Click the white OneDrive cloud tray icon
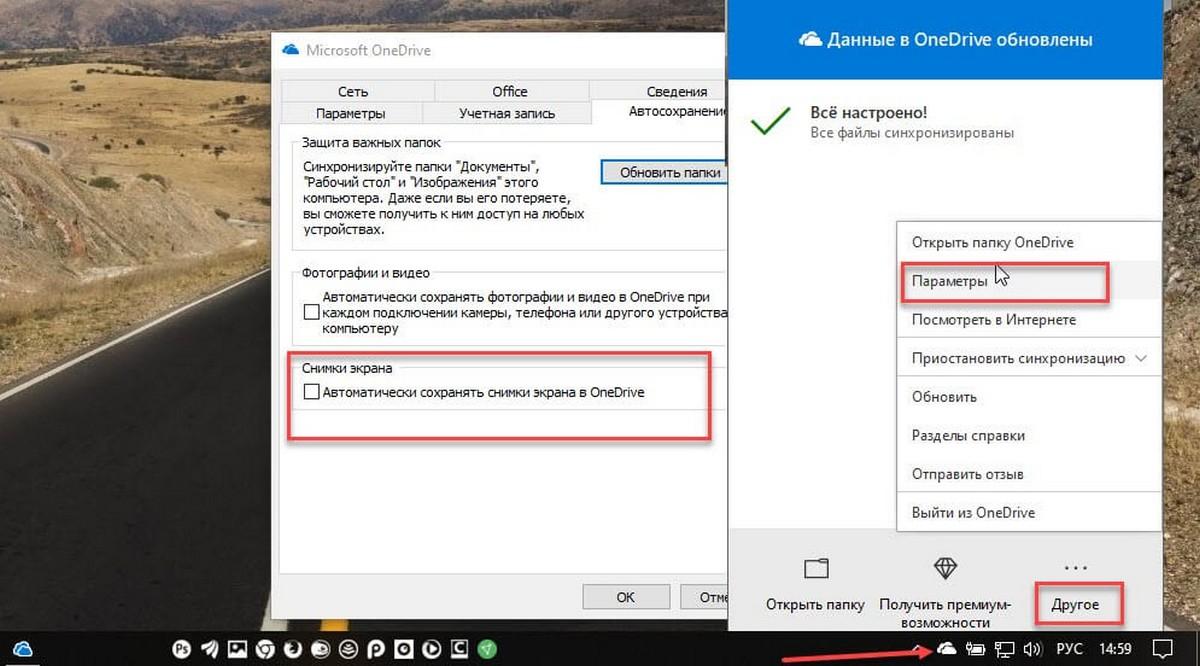The width and height of the screenshot is (1200, 666). point(946,649)
